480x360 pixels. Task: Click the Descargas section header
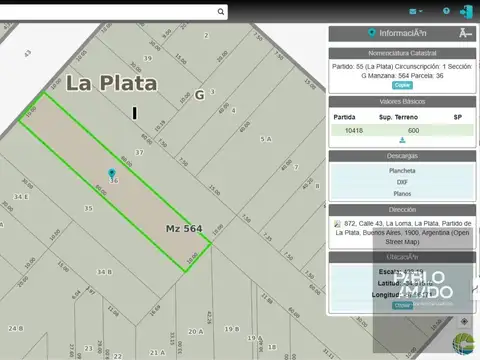[402, 156]
